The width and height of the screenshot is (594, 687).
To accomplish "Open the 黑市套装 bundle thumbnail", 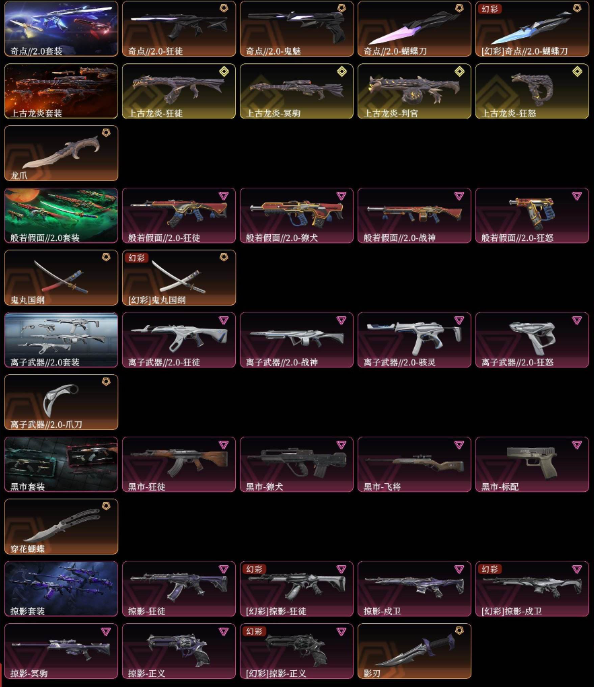I will tap(61, 464).
